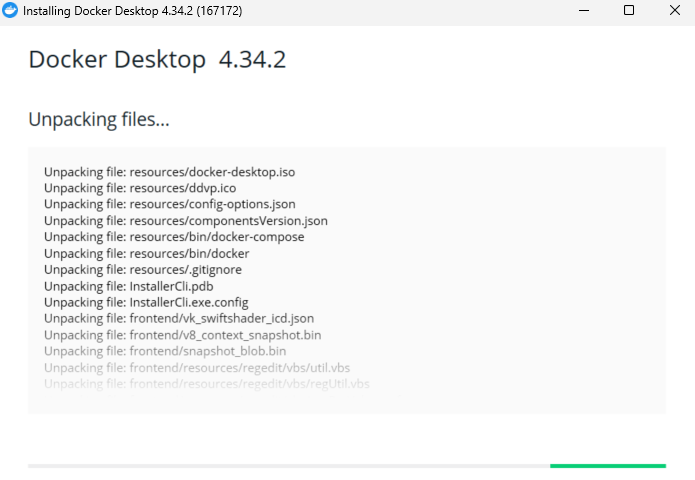Select the docker-compose log line

click(x=174, y=237)
